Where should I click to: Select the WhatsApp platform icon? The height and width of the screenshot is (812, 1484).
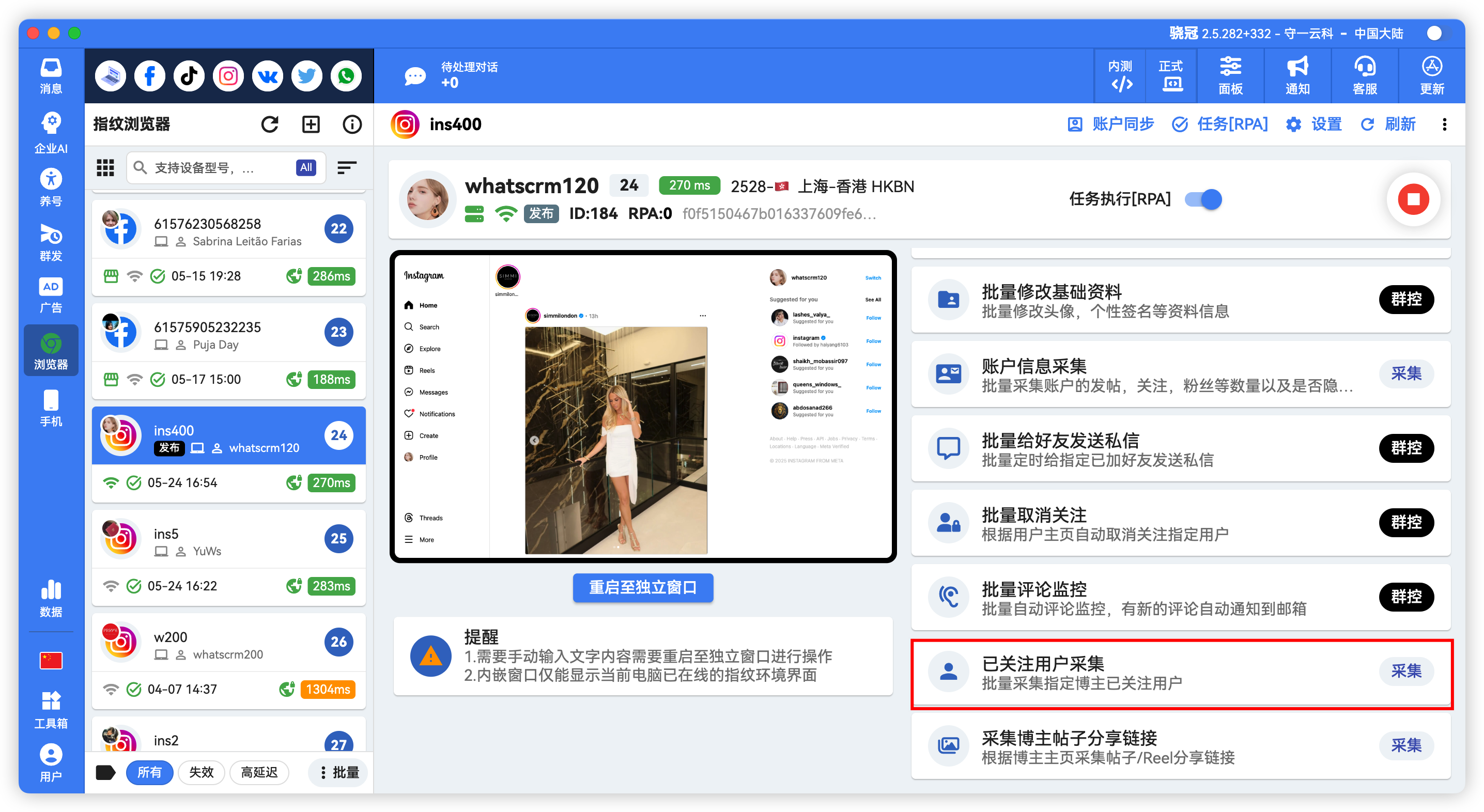click(x=346, y=75)
